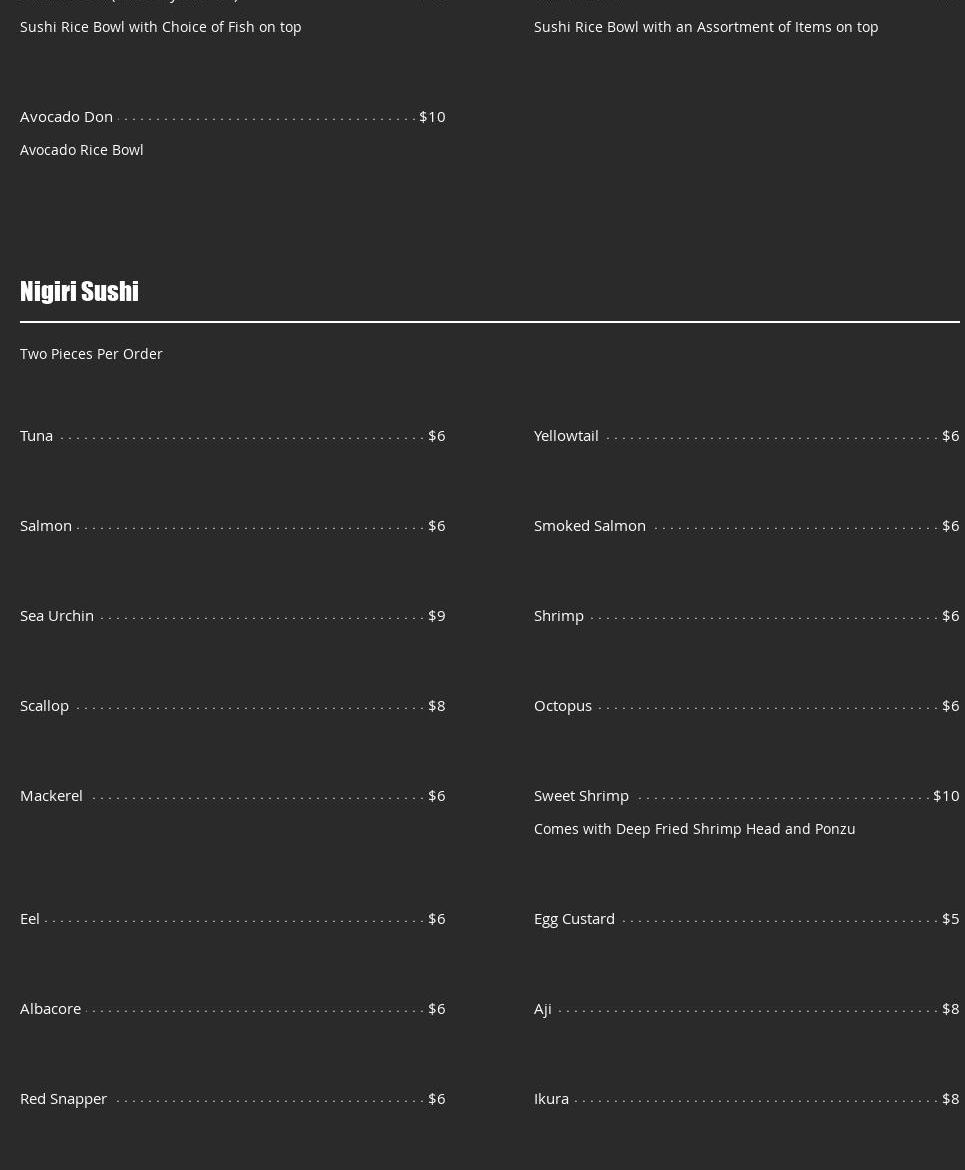Click the $10 price next to Sweet Shrimp
The height and width of the screenshot is (1170, 965).
tap(945, 795)
